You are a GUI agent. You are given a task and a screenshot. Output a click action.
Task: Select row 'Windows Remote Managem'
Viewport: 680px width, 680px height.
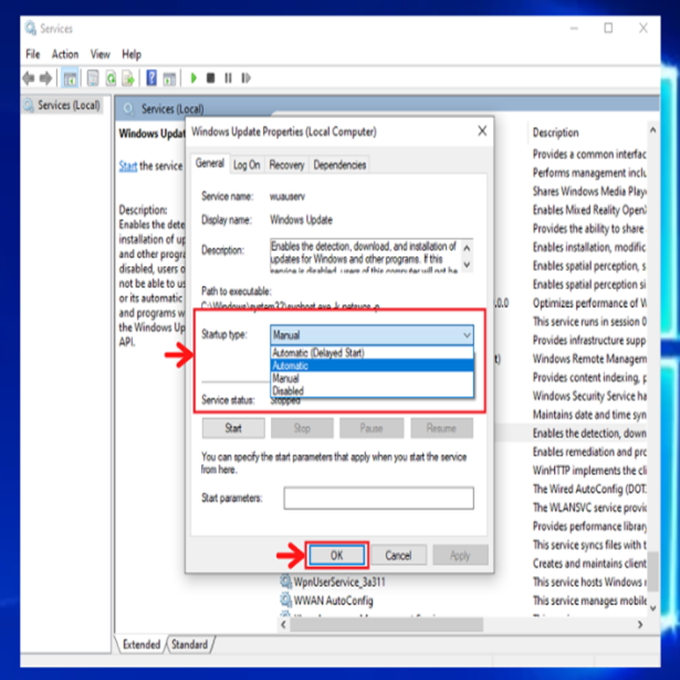click(589, 359)
